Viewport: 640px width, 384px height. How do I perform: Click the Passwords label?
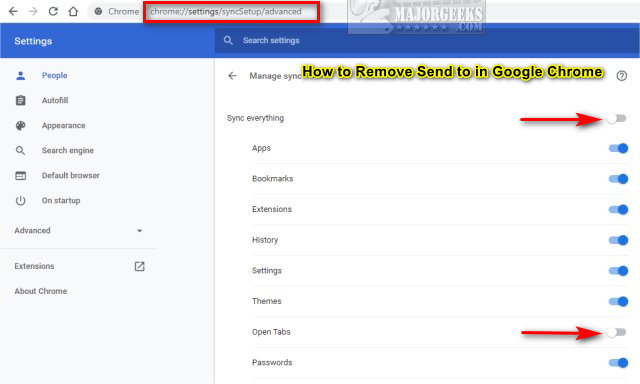(x=272, y=362)
